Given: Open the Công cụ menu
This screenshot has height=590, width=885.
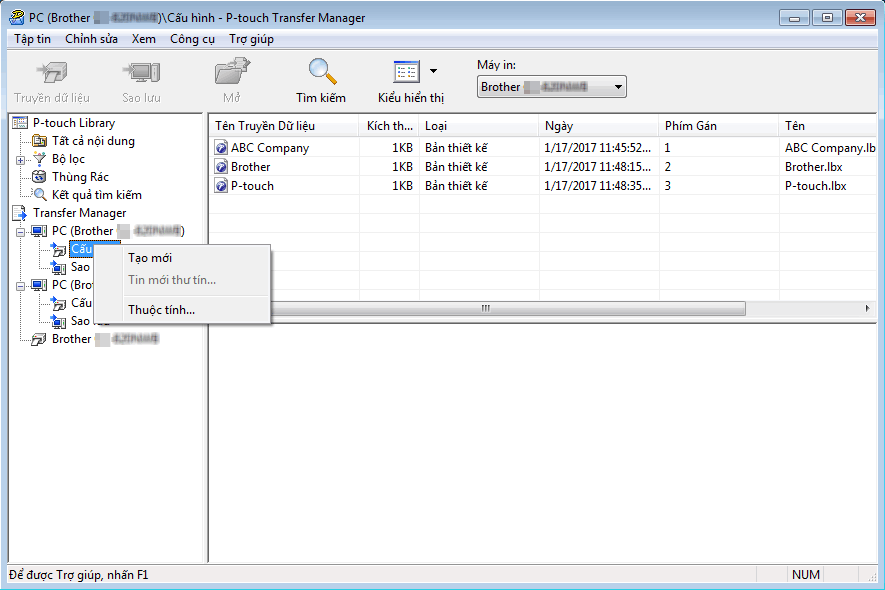Looking at the screenshot, I should pos(191,39).
